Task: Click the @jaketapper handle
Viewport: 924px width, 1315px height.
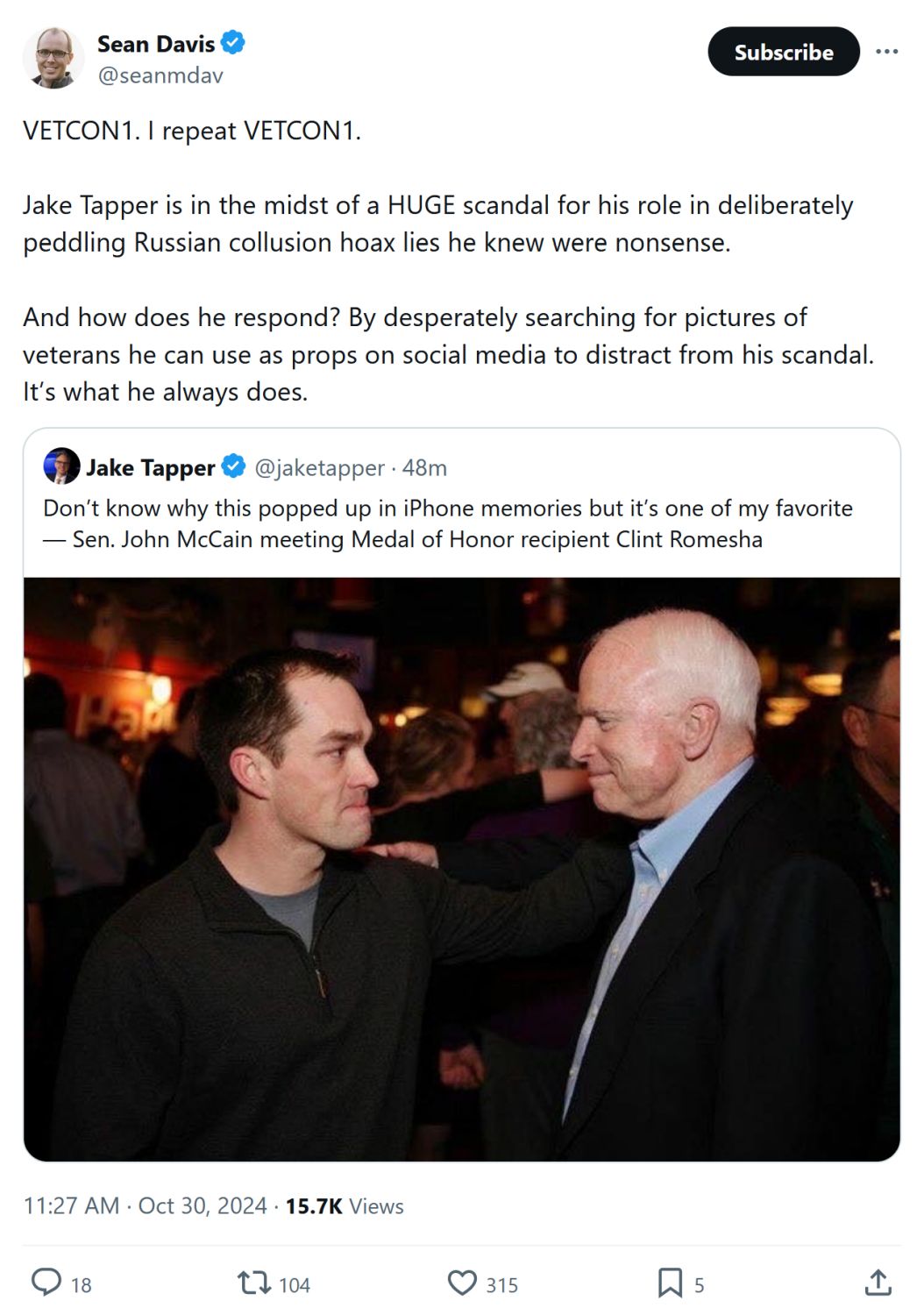Action: pos(319,468)
